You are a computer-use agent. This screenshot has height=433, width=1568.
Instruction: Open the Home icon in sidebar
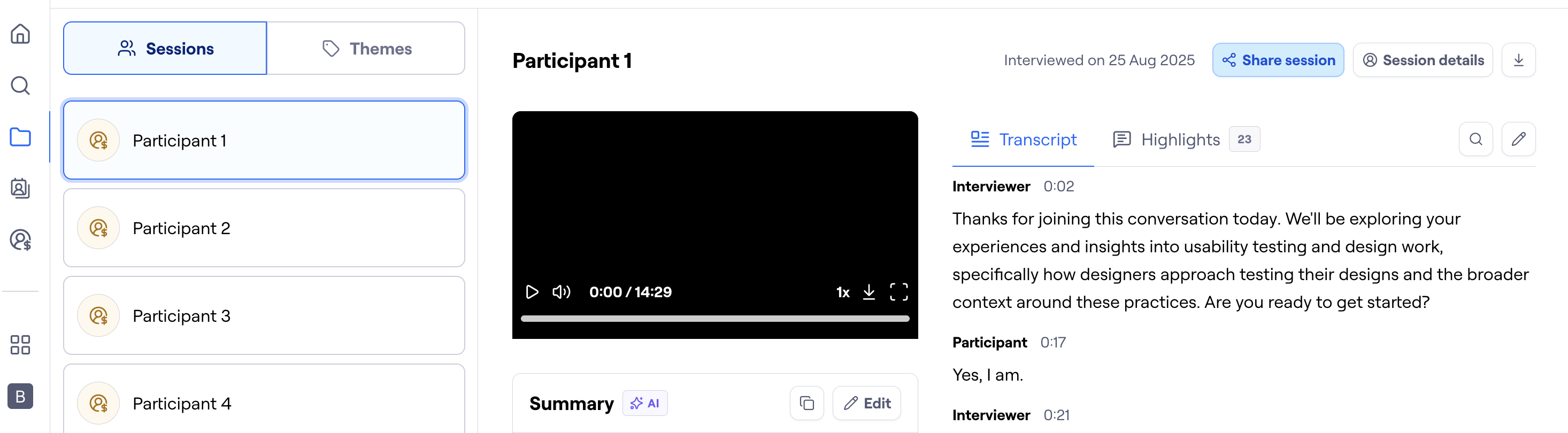(20, 34)
